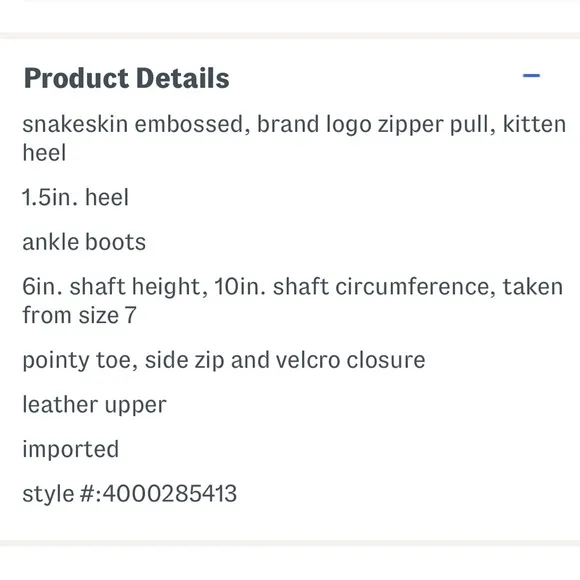This screenshot has height=580, width=580.
Task: Click the word Details in the heading
Action: point(183,78)
